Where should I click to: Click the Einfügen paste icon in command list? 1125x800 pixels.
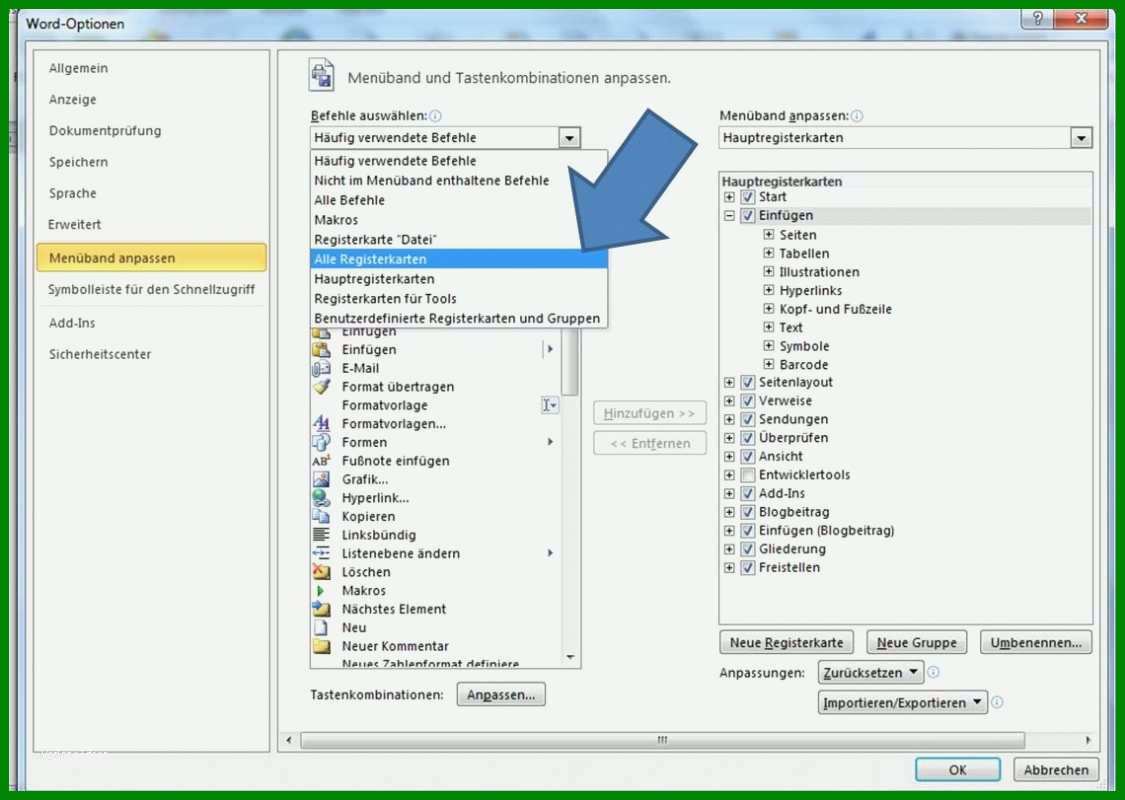tap(321, 349)
